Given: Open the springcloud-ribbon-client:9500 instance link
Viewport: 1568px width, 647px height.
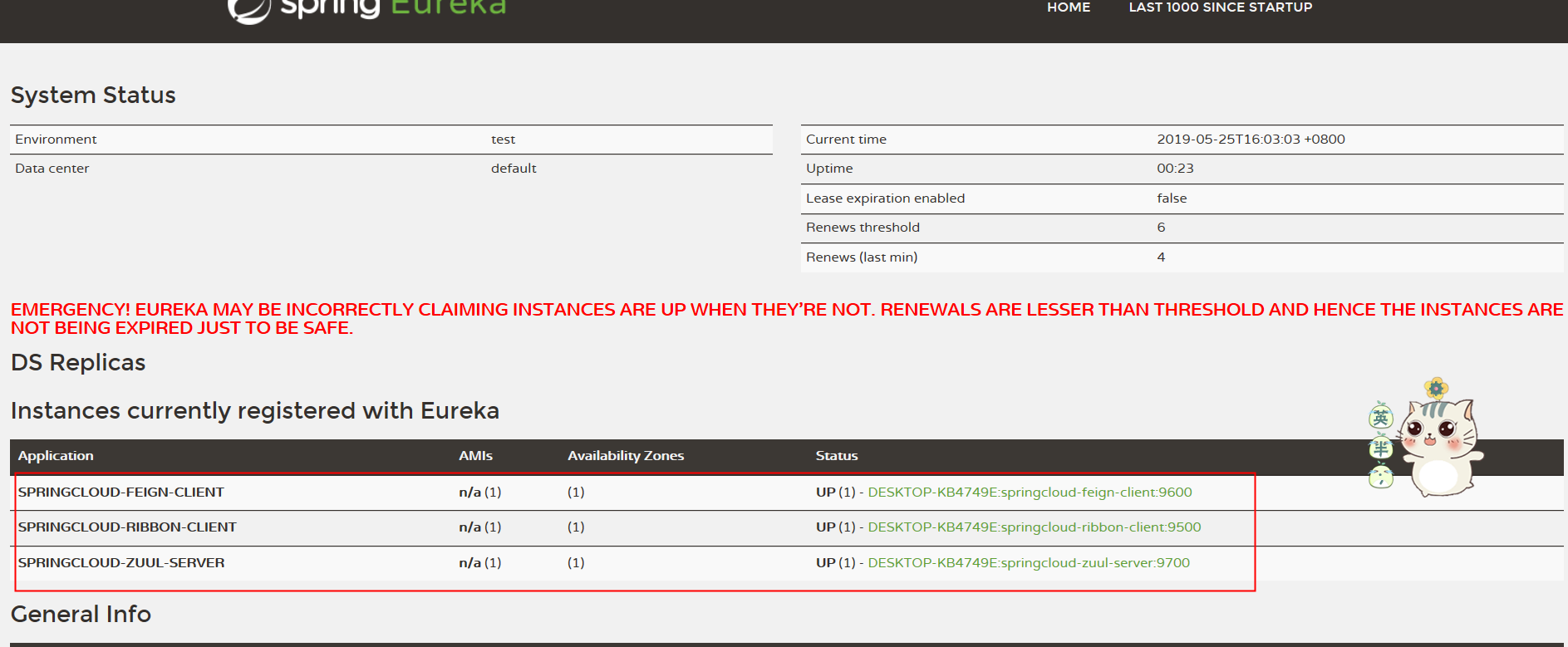Looking at the screenshot, I should point(1035,527).
